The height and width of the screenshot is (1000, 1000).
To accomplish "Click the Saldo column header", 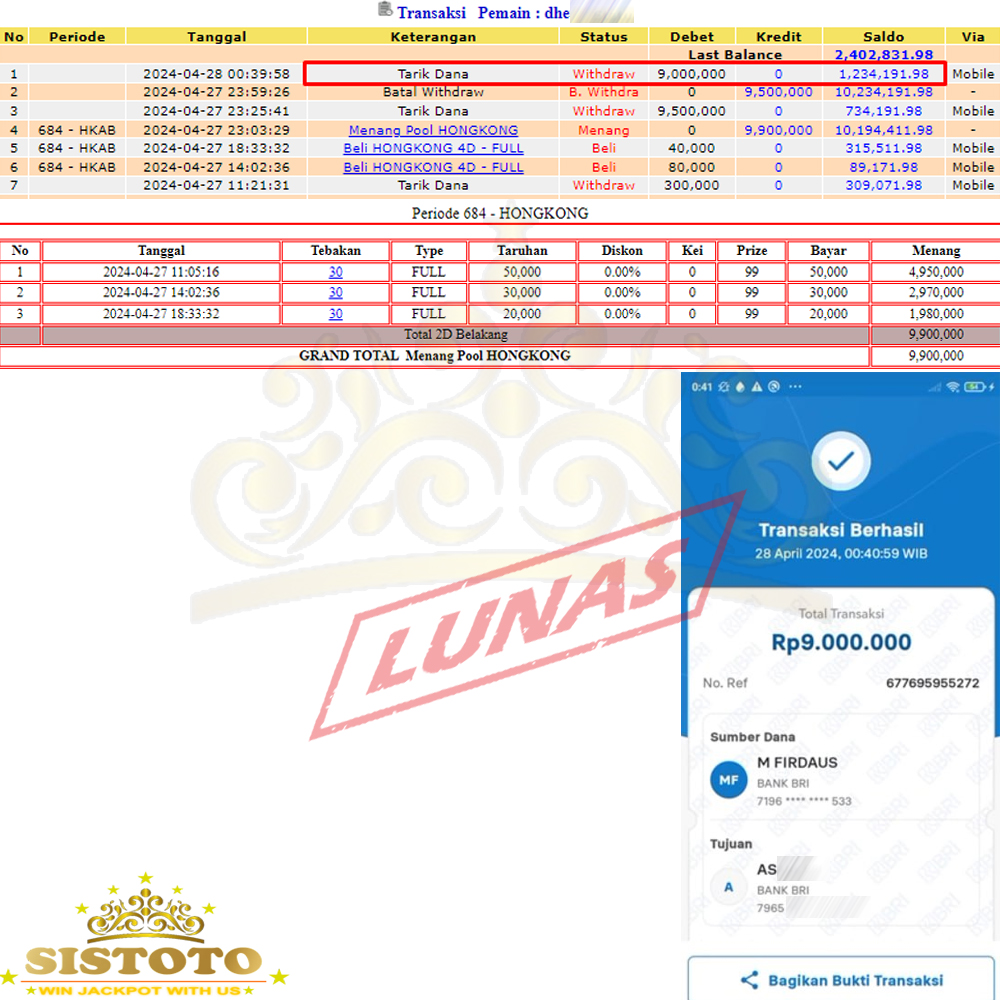I will tap(883, 37).
